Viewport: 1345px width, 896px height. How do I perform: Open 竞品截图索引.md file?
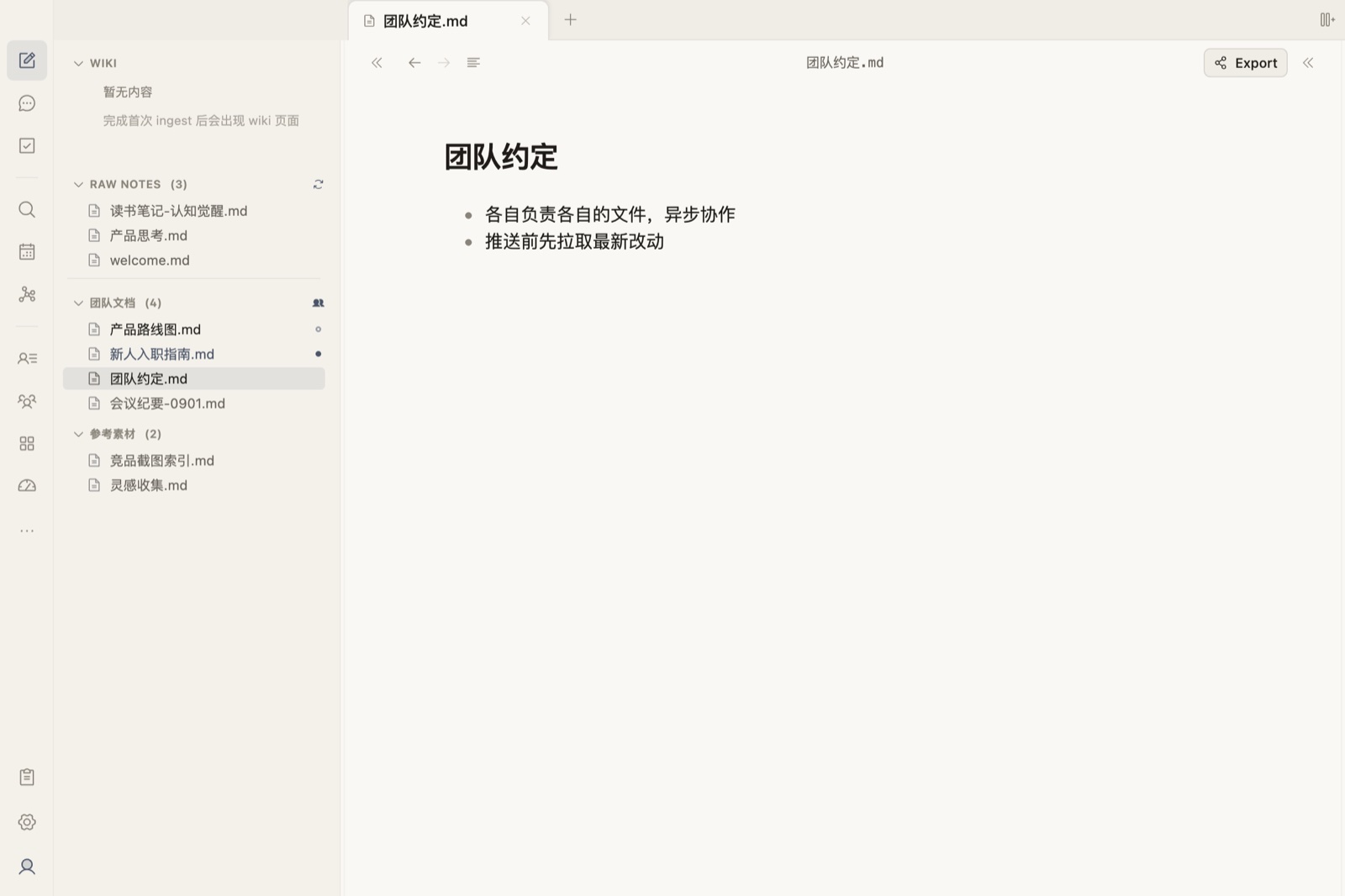[x=194, y=461]
